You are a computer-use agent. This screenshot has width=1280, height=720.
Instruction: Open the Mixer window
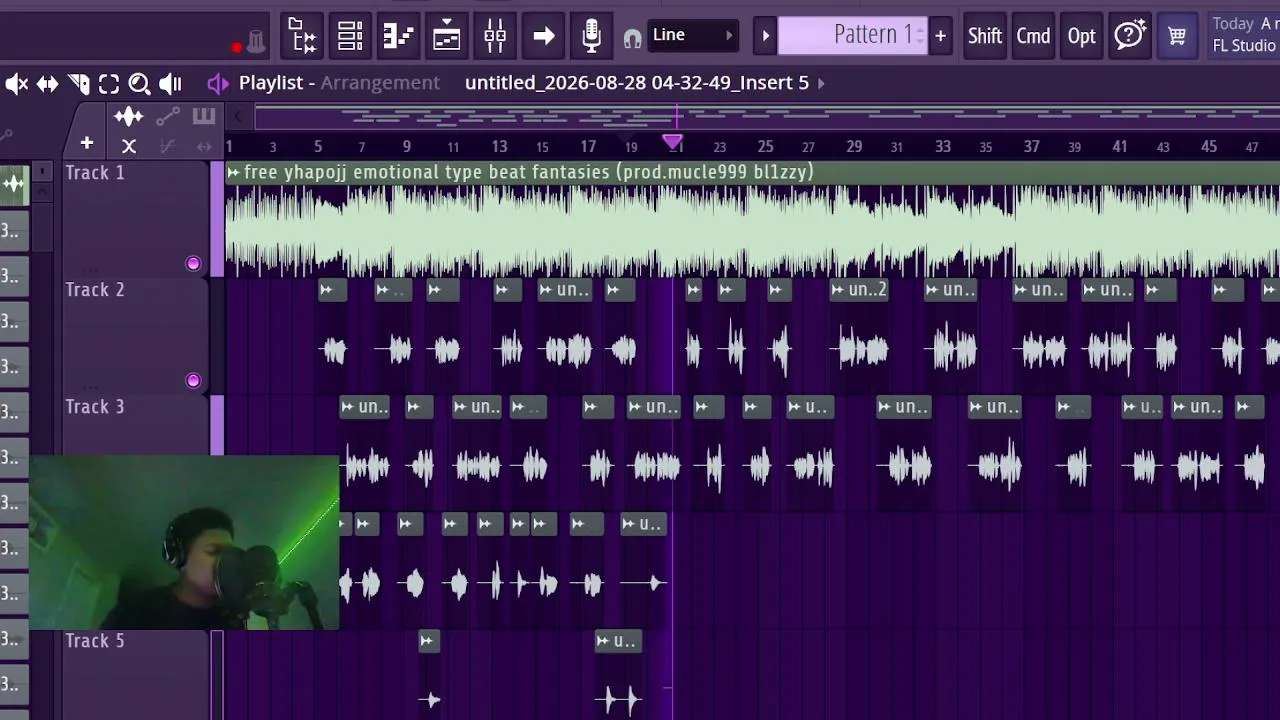[x=495, y=37]
